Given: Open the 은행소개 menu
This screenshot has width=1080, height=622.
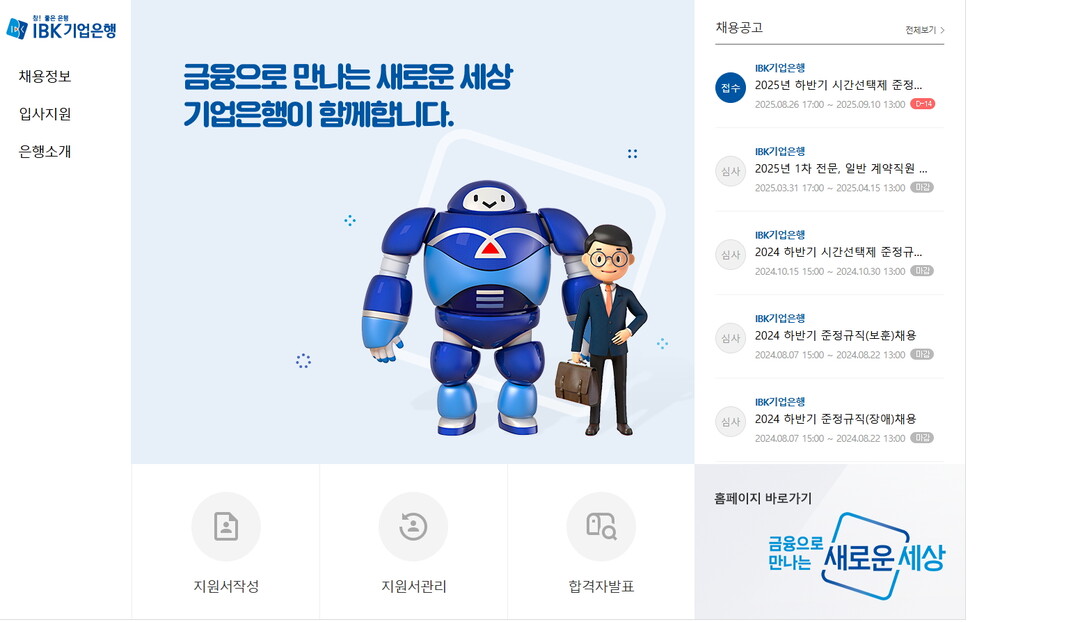Looking at the screenshot, I should coord(45,152).
